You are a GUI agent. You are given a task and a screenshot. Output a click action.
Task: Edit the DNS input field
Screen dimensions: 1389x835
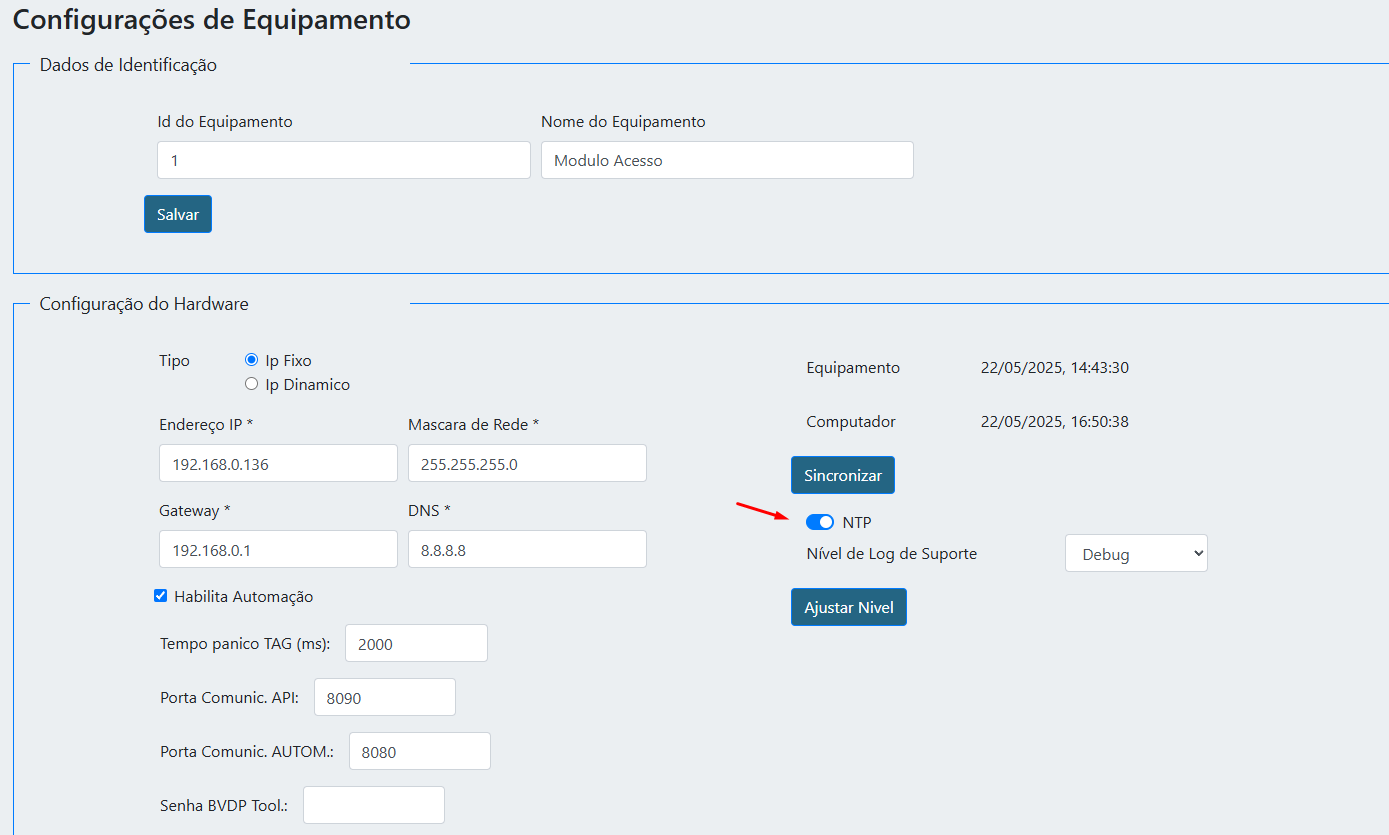527,550
